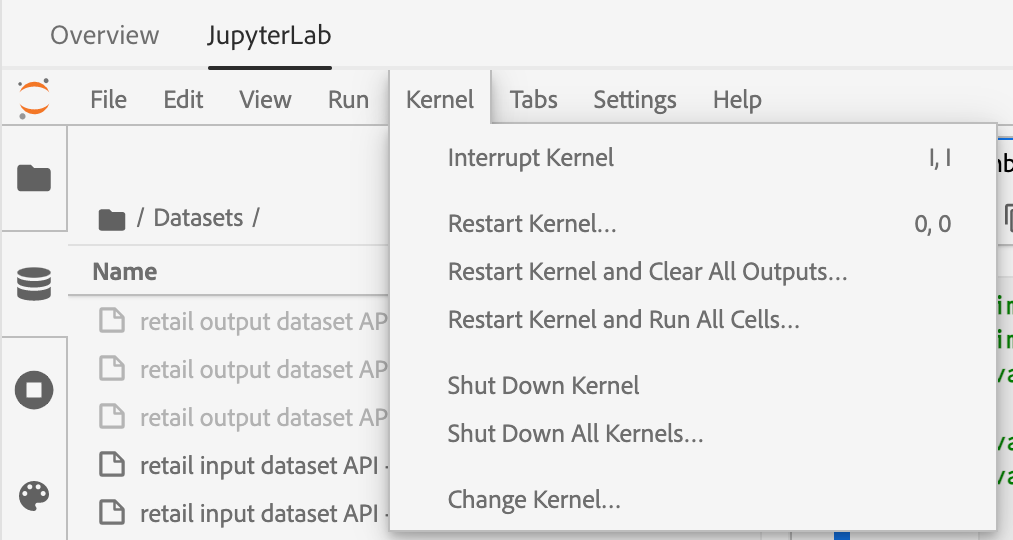This screenshot has height=540, width=1013.
Task: Click file icon of first retail output dataset
Action: tap(113, 321)
